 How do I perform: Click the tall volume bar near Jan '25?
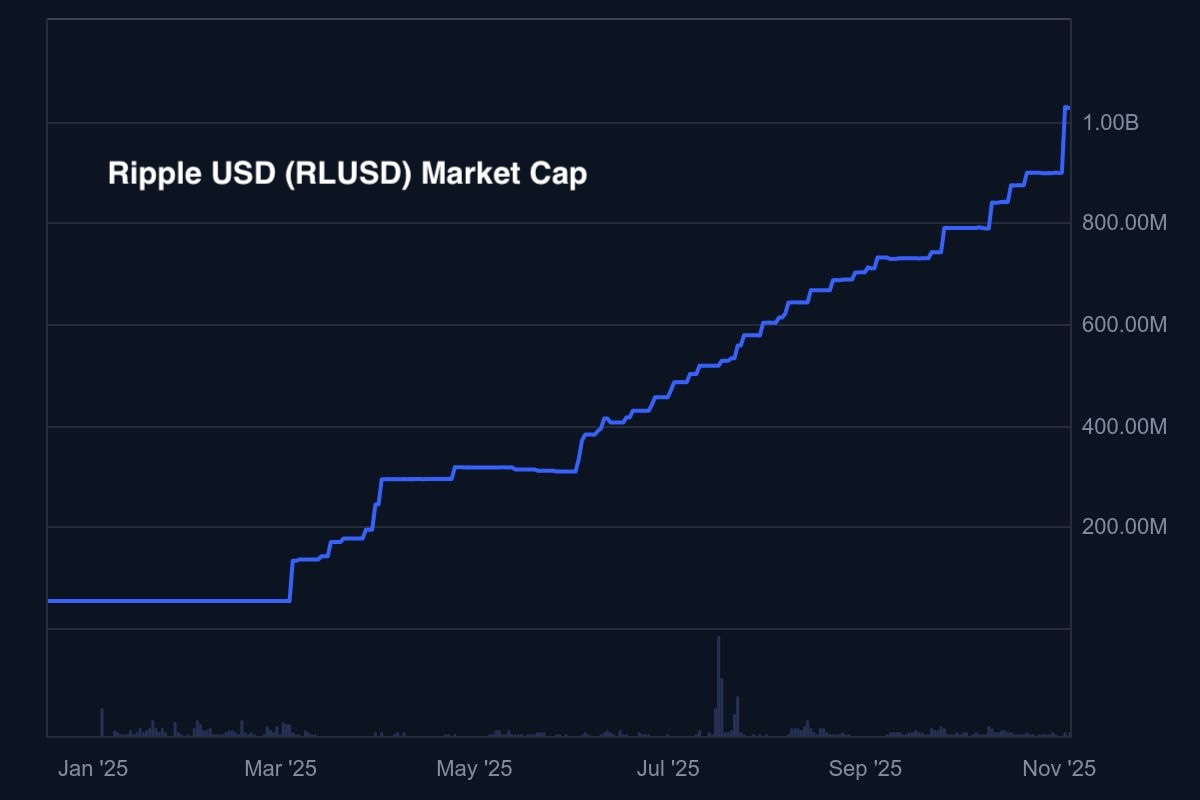(102, 722)
